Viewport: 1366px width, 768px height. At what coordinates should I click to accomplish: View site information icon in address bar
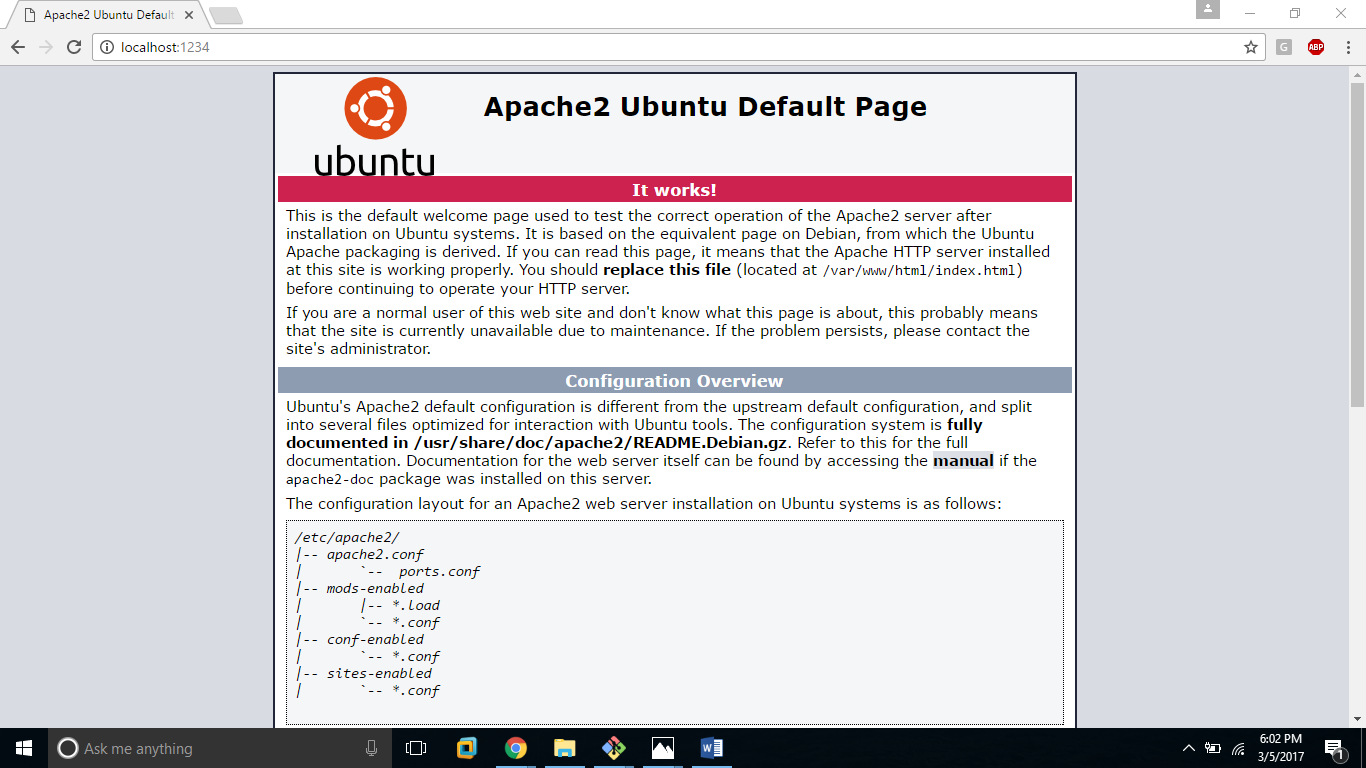(107, 47)
